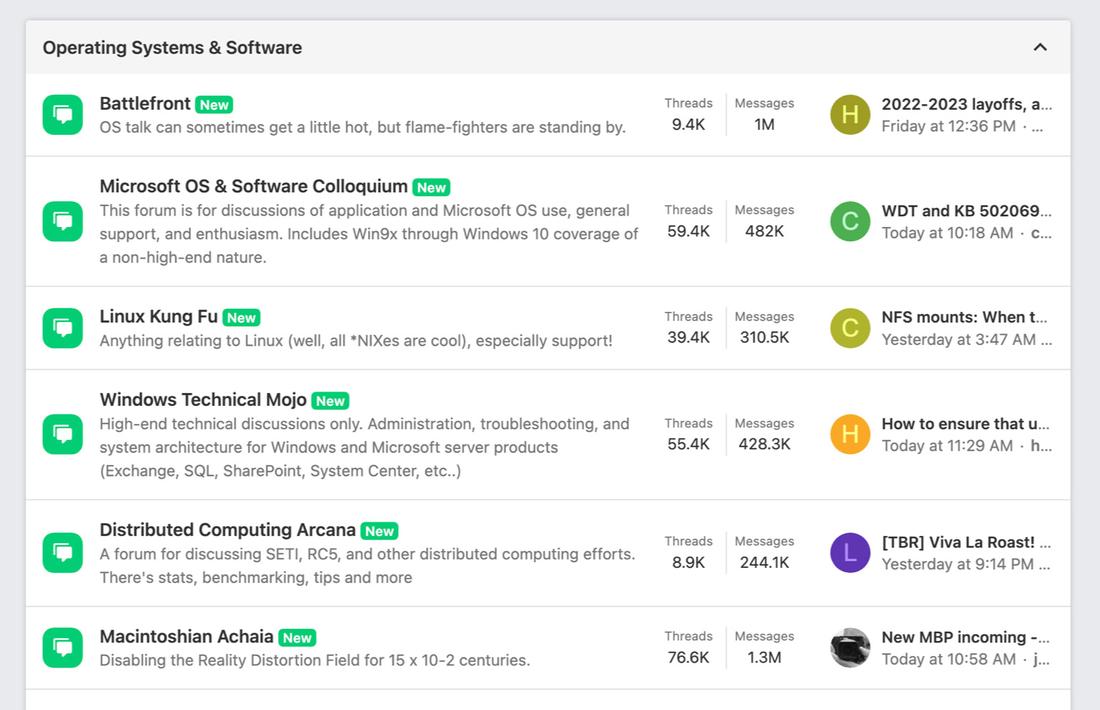The image size is (1100, 710).
Task: Click the Linux Kung Fu forum icon
Action: 62,328
